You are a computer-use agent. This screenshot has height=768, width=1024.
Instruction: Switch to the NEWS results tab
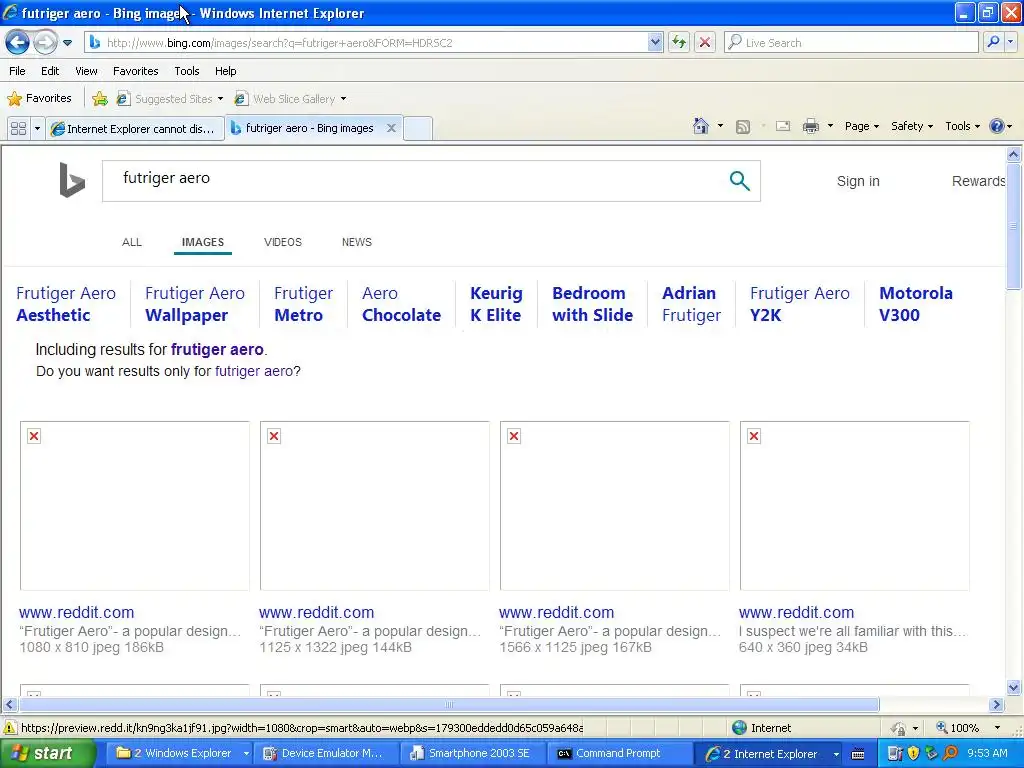point(357,242)
